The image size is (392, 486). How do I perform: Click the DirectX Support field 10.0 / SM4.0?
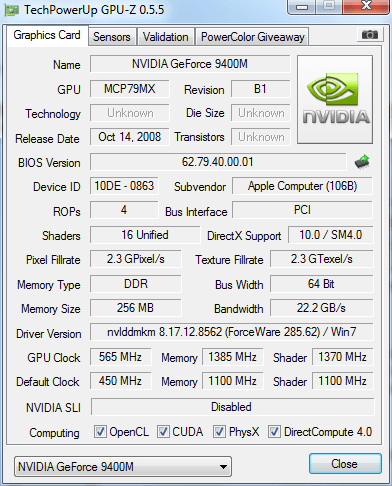[x=330, y=235]
